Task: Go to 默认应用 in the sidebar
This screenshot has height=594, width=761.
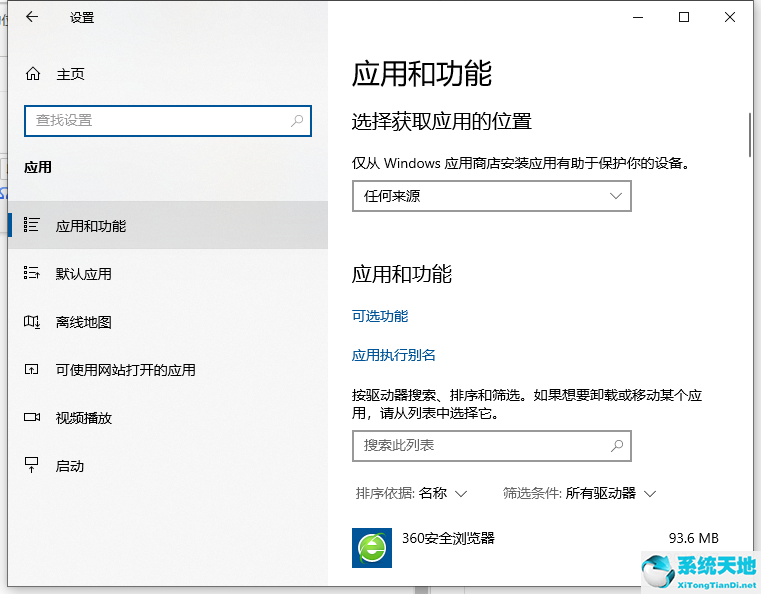Action: coord(168,274)
